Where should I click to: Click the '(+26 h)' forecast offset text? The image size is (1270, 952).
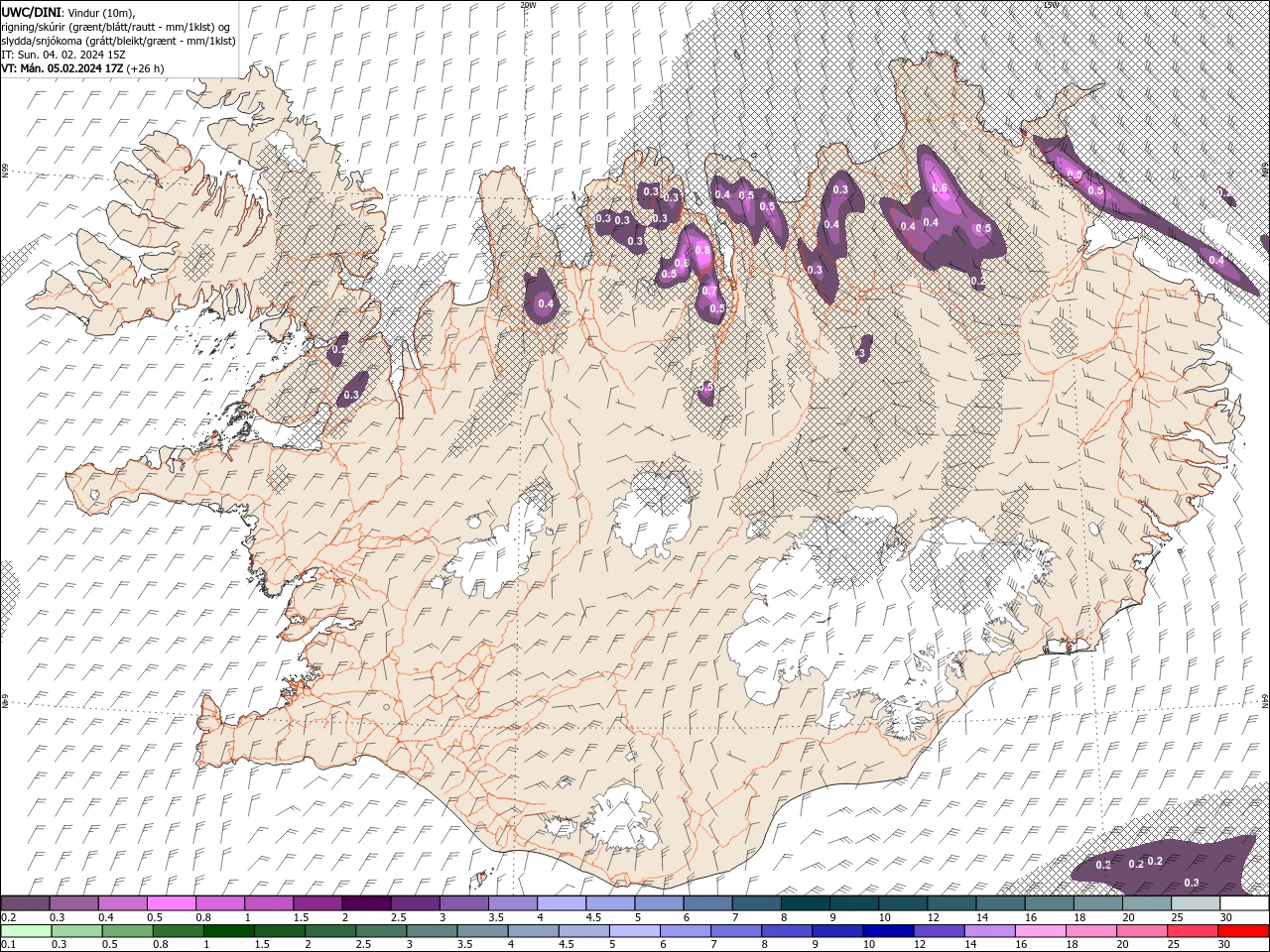146,68
